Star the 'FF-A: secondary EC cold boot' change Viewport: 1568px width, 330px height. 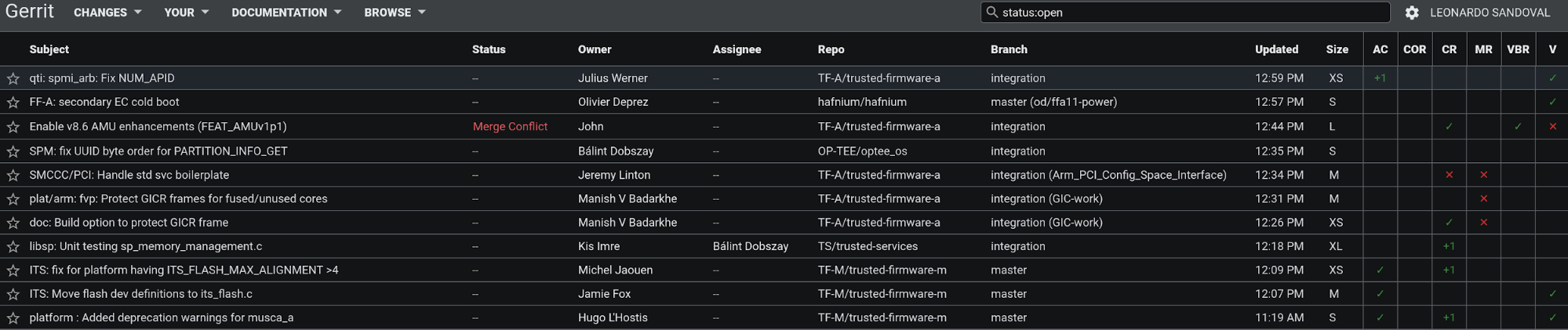pyautogui.click(x=13, y=102)
